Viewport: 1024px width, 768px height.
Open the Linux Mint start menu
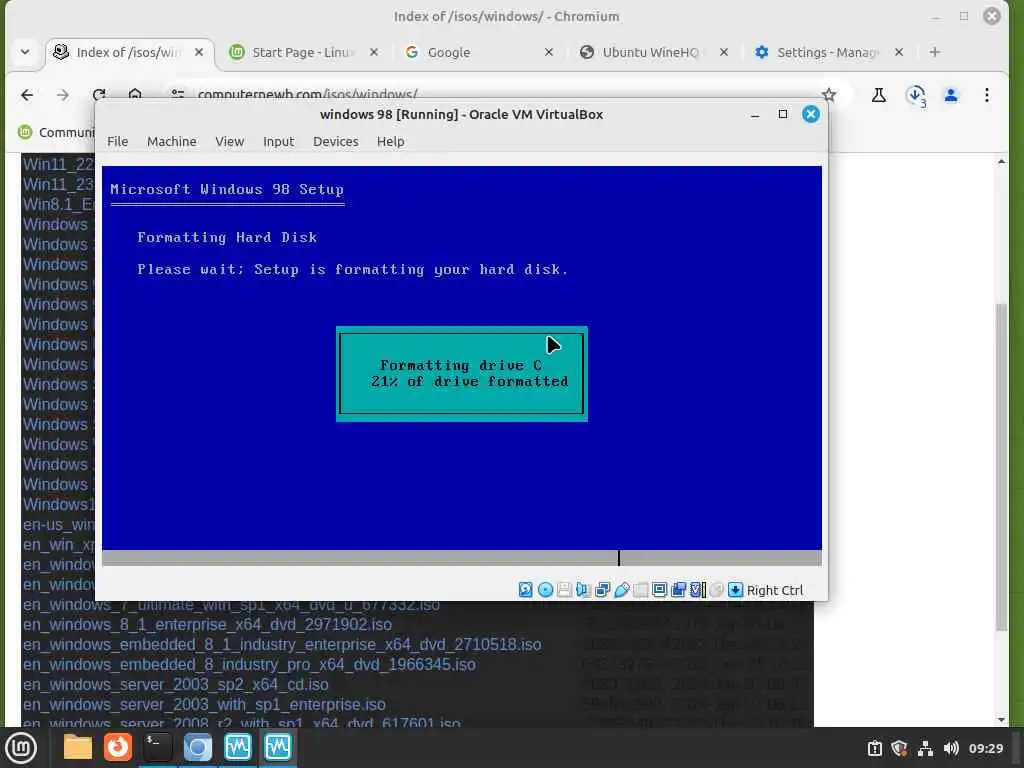coord(21,747)
